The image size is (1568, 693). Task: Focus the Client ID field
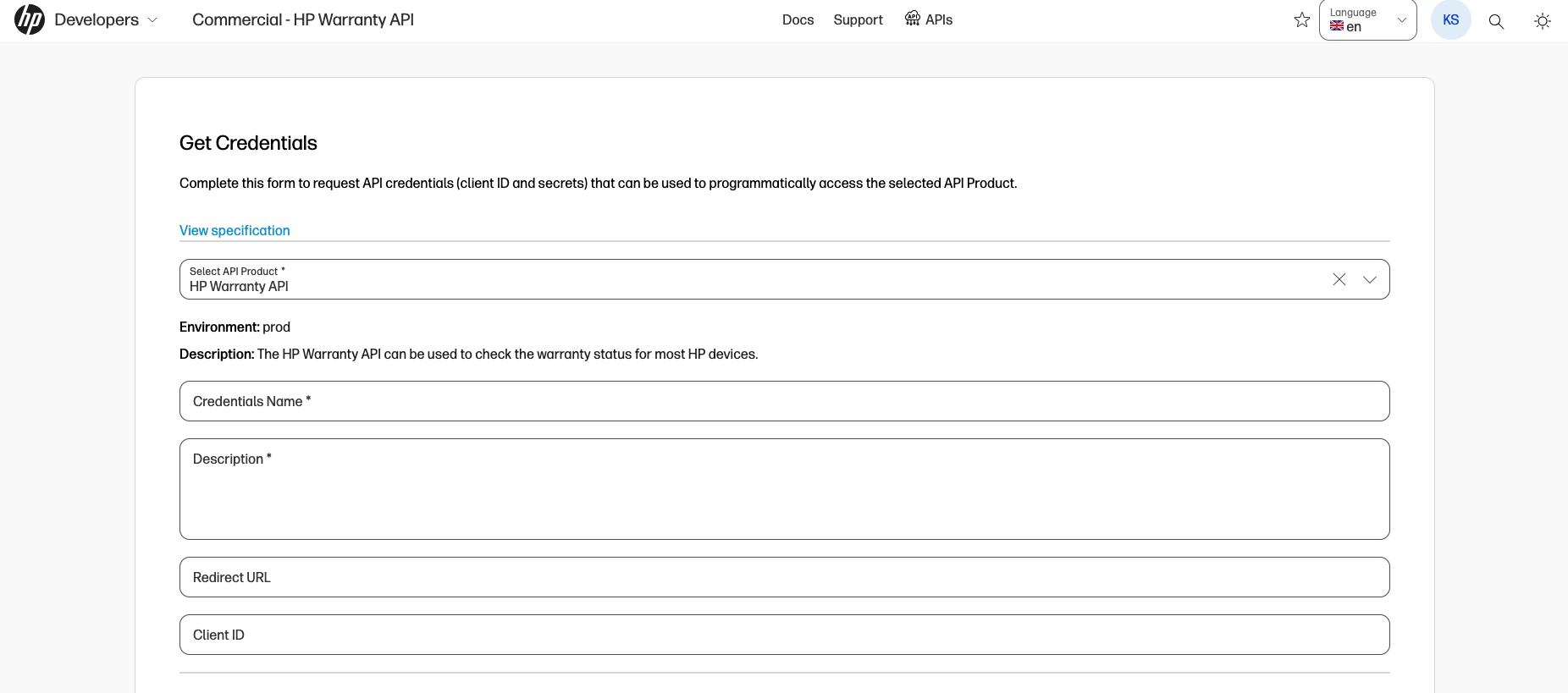784,635
